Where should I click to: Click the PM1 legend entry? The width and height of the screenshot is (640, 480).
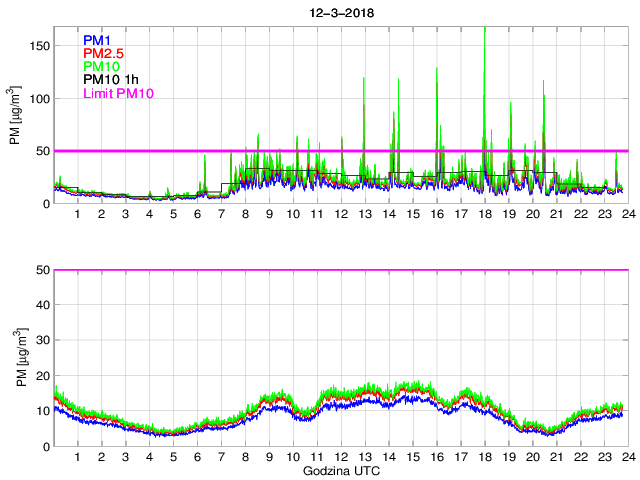point(97,40)
